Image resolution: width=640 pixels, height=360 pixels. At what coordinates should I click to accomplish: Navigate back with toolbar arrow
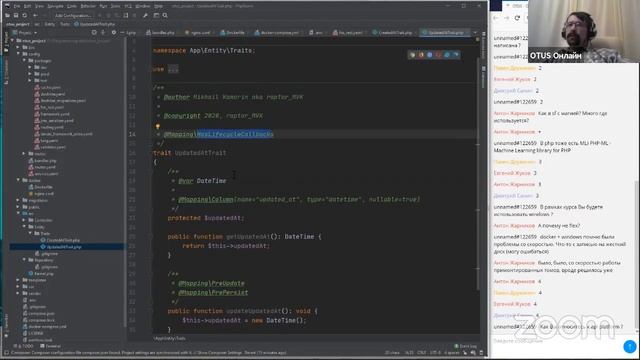pos(36,16)
